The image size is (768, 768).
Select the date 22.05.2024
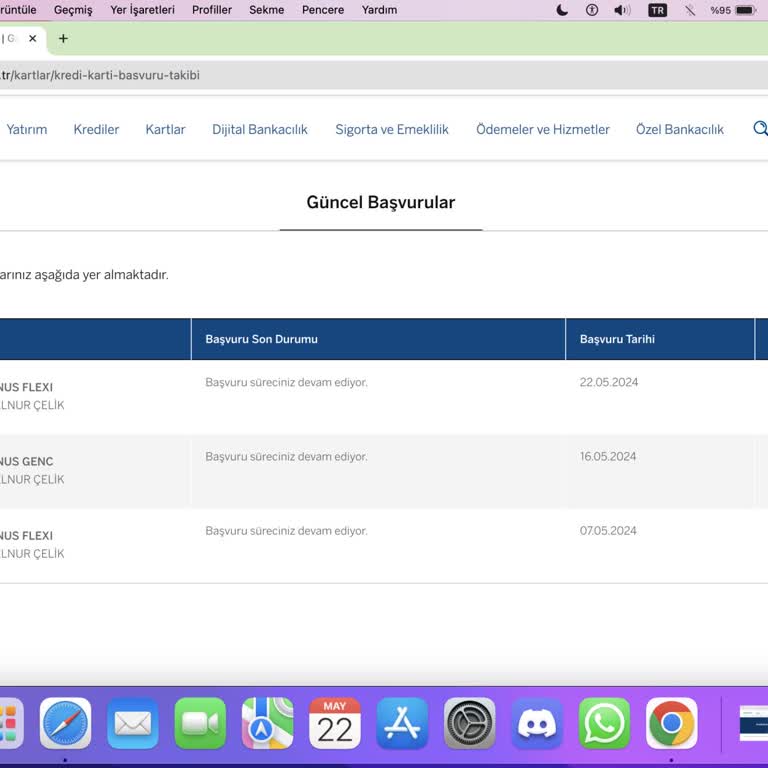(609, 382)
